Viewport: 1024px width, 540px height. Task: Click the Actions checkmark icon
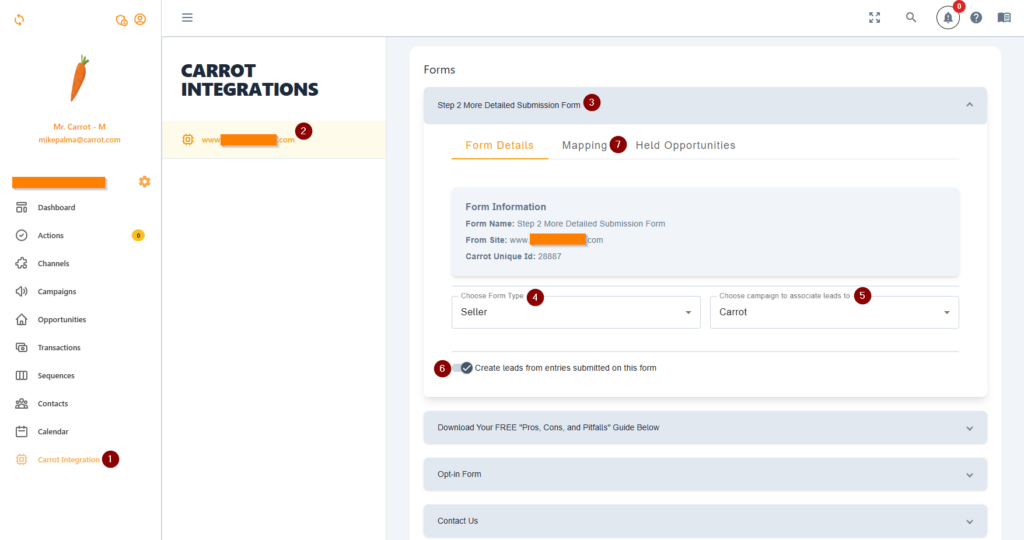point(22,235)
